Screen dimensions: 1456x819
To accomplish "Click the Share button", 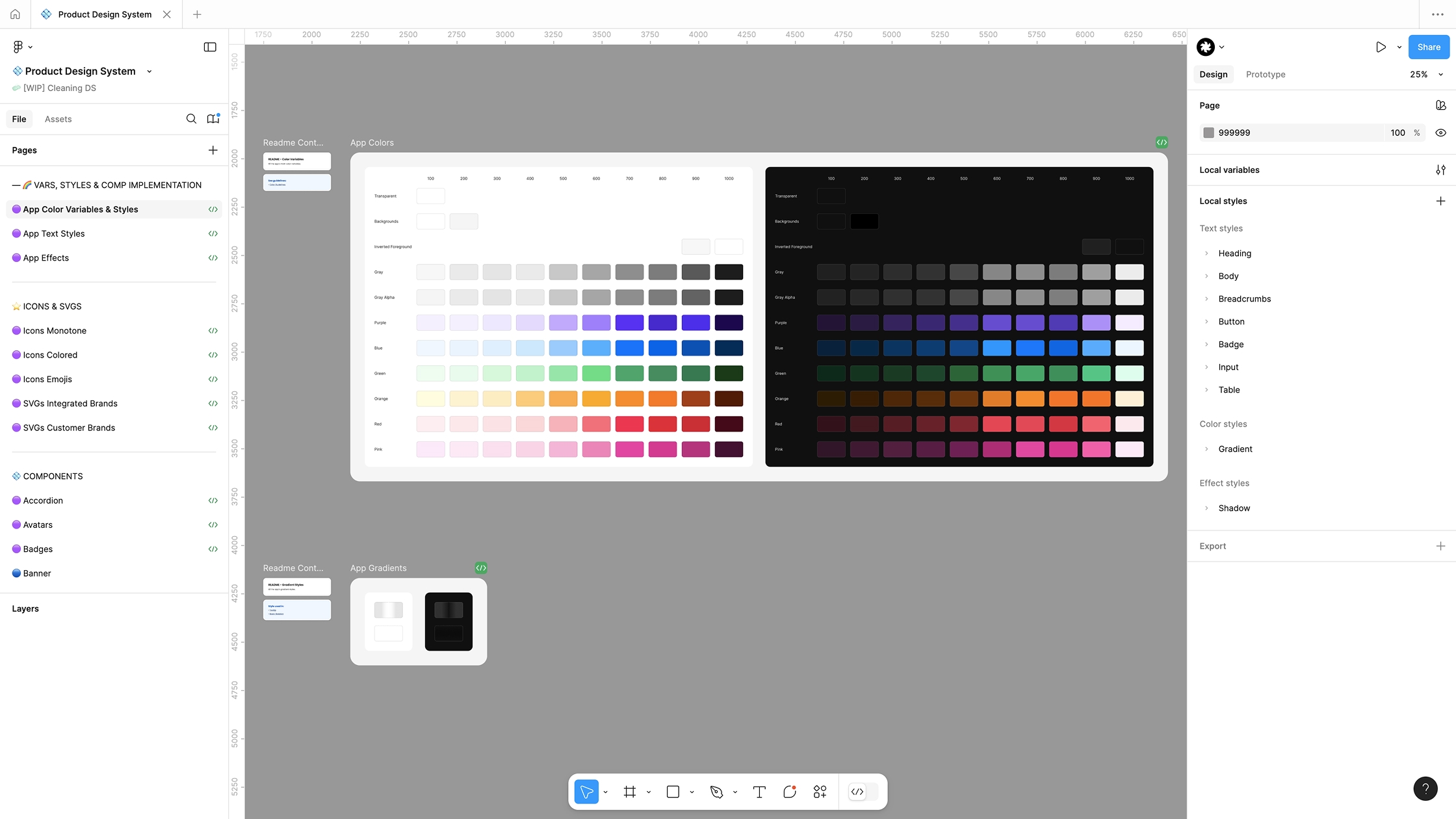I will coord(1428,47).
